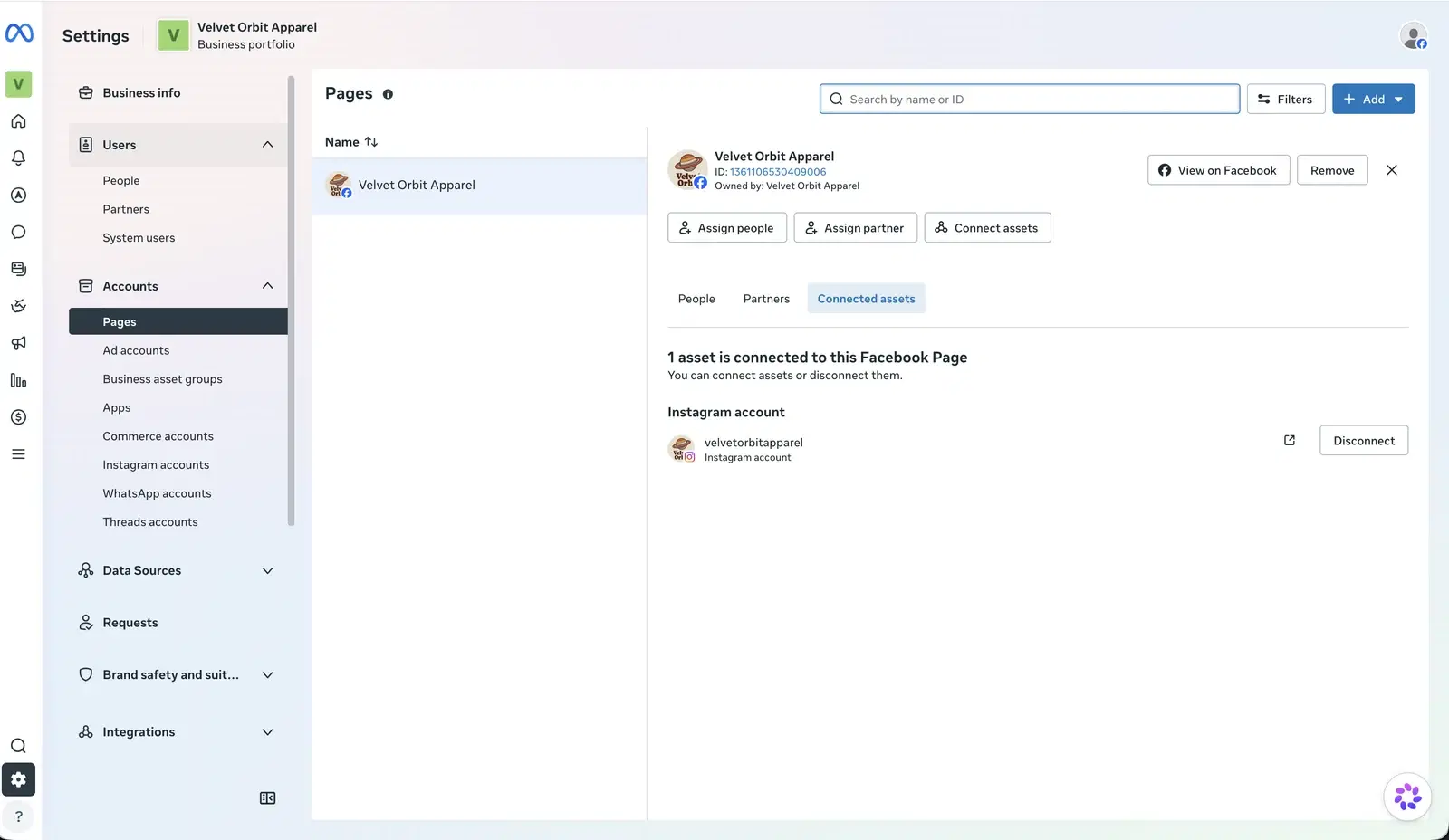Collapse sidebar using panel toggle icon

tap(267, 798)
